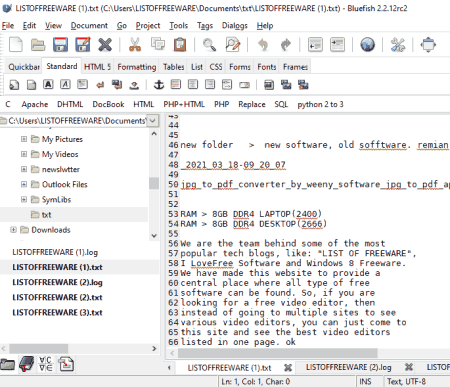Close the LISTOFFREEWARE (1).txt document tab

tap(288, 368)
